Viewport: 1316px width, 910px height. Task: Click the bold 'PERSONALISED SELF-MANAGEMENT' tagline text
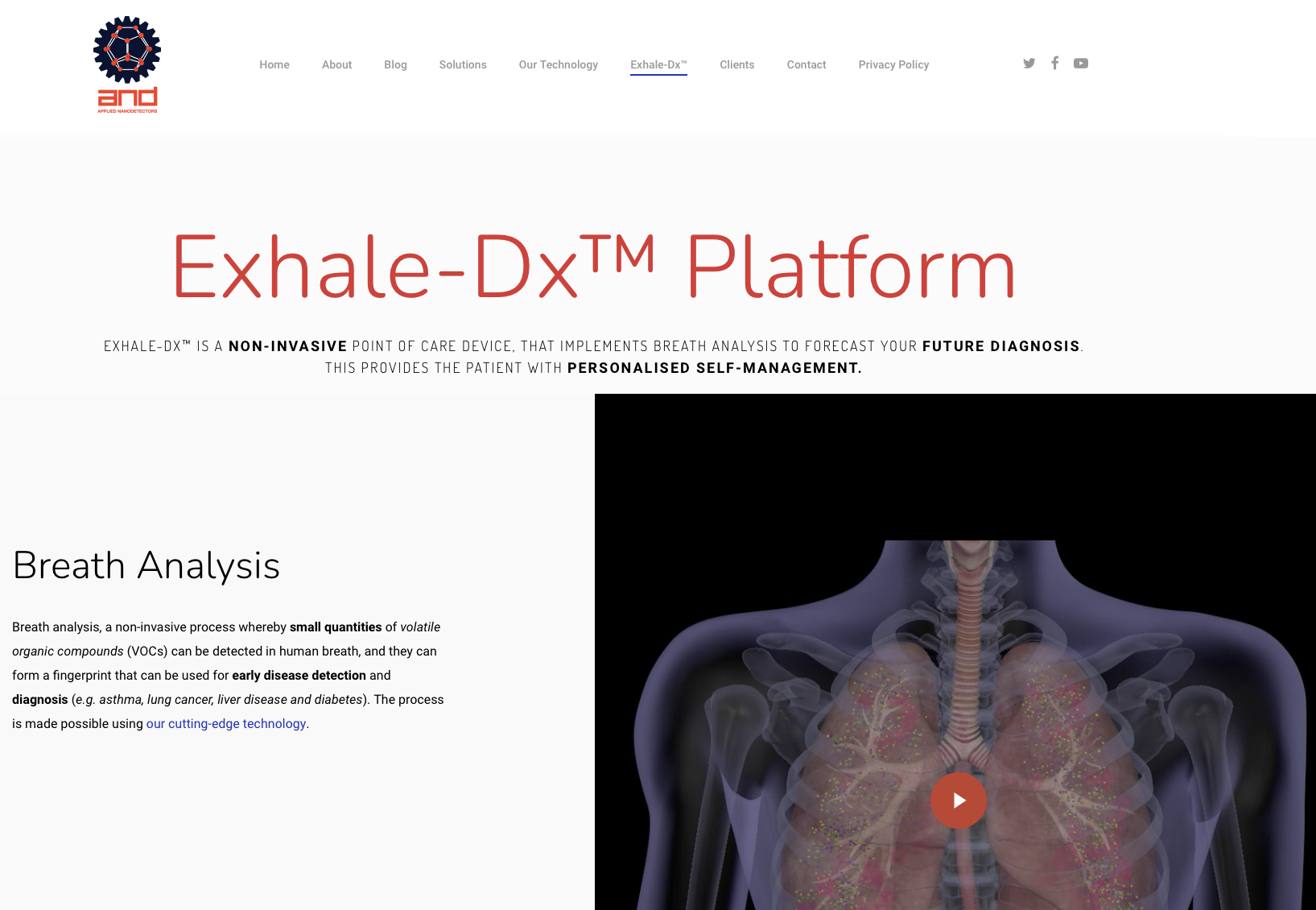click(714, 368)
